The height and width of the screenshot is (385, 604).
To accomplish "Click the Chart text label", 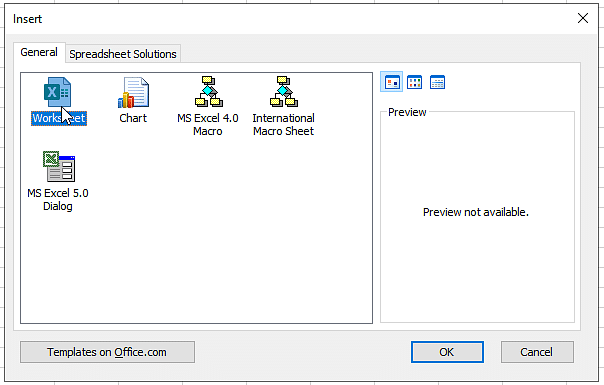I will point(133,118).
